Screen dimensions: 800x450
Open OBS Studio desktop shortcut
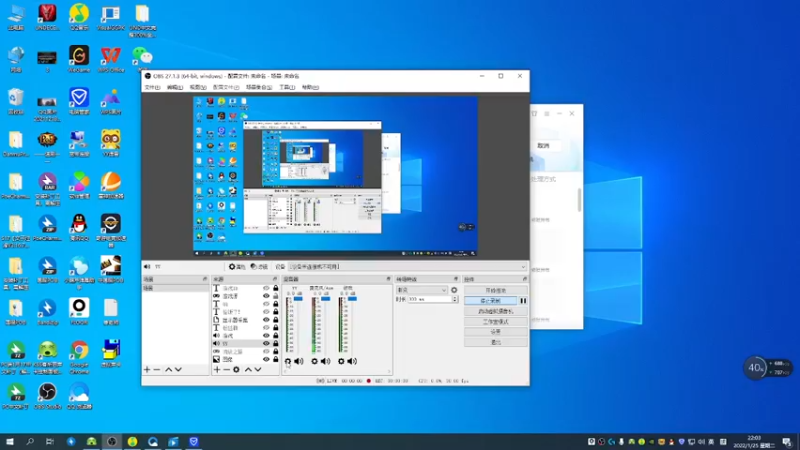tap(47, 395)
